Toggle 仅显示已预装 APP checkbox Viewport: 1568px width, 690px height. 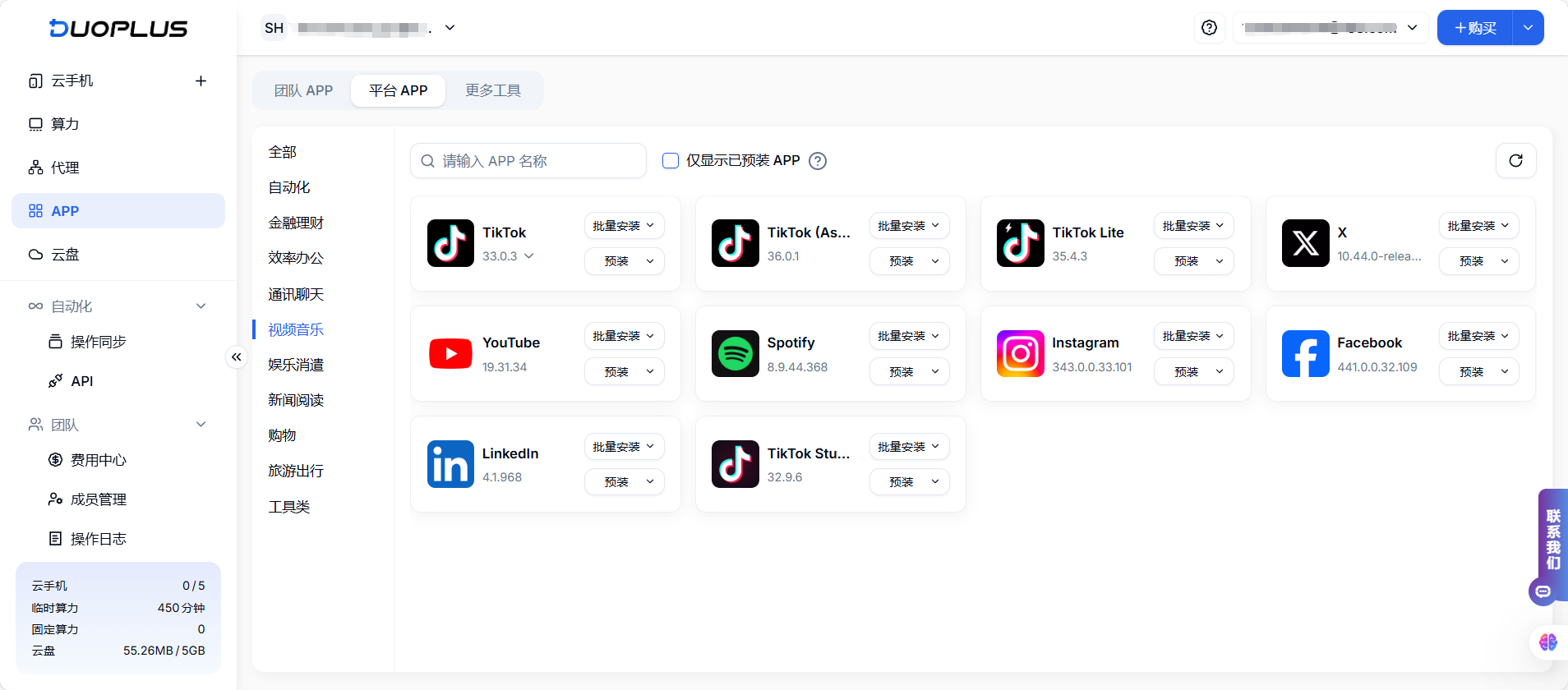[x=671, y=160]
